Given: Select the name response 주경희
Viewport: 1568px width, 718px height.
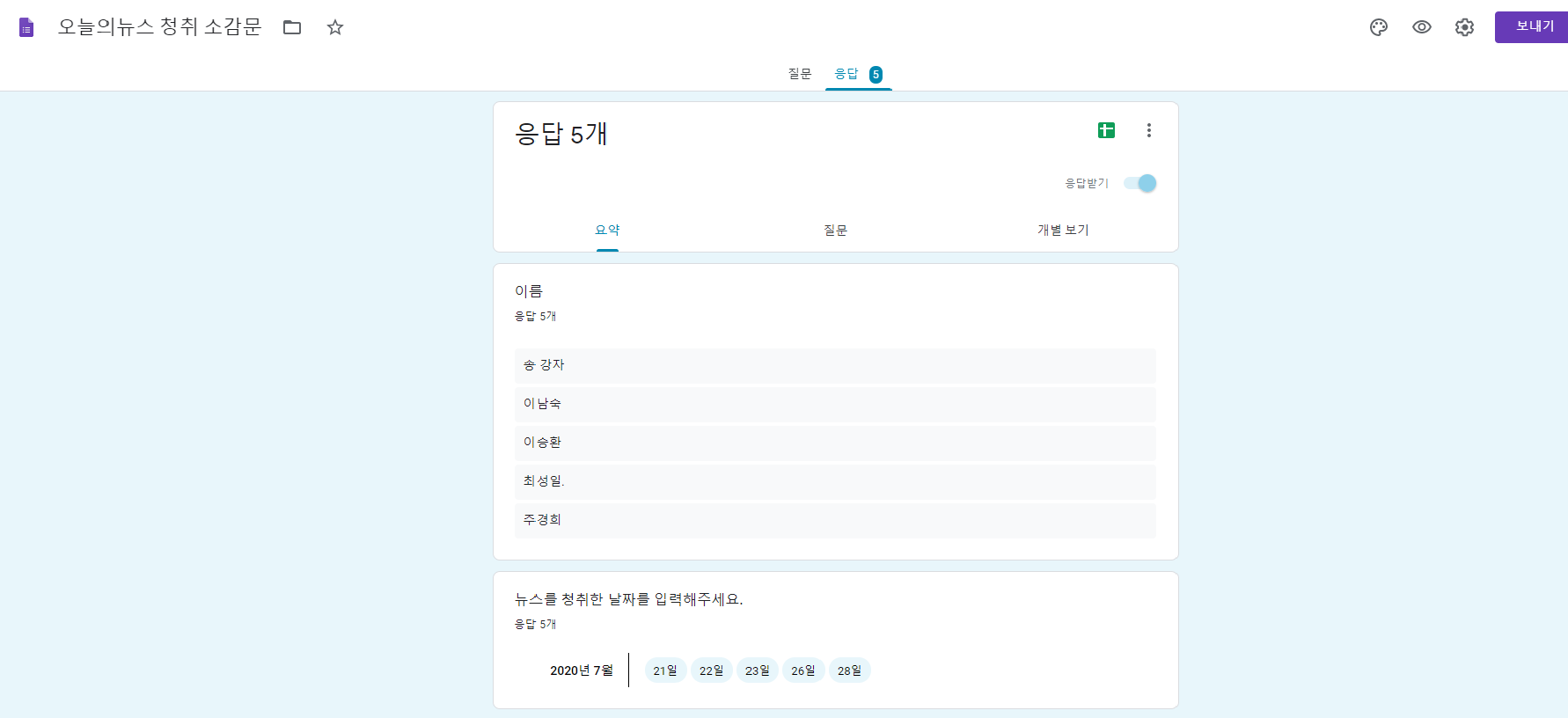Looking at the screenshot, I should (835, 520).
